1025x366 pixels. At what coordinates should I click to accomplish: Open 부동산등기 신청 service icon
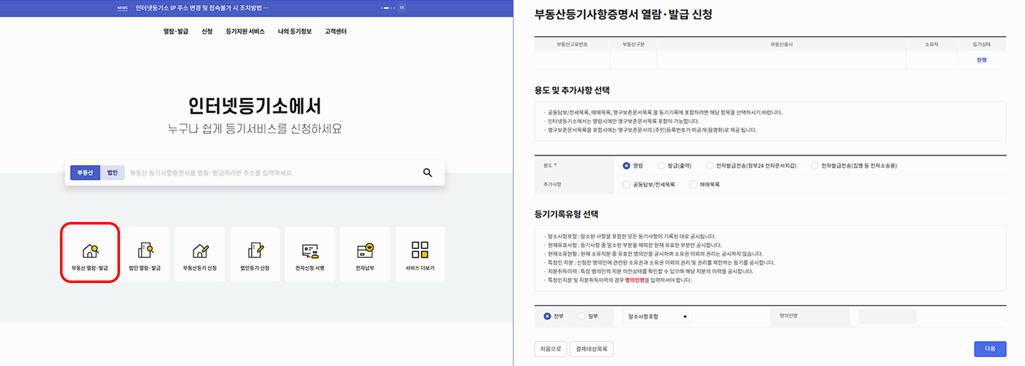click(200, 254)
